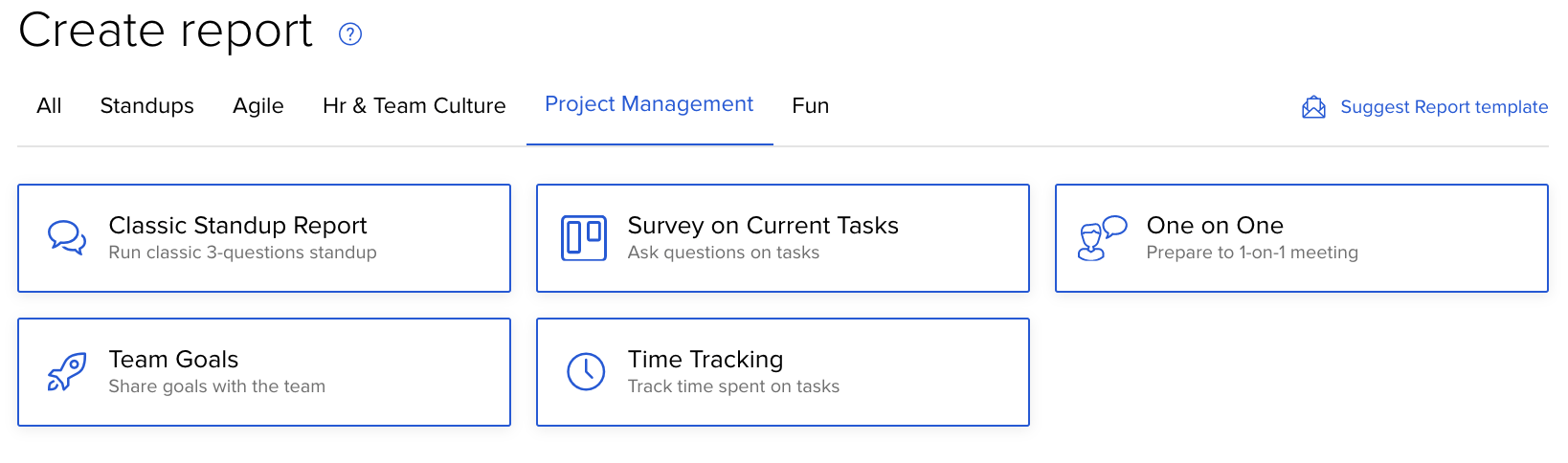Click the Team Goals title

[173, 359]
